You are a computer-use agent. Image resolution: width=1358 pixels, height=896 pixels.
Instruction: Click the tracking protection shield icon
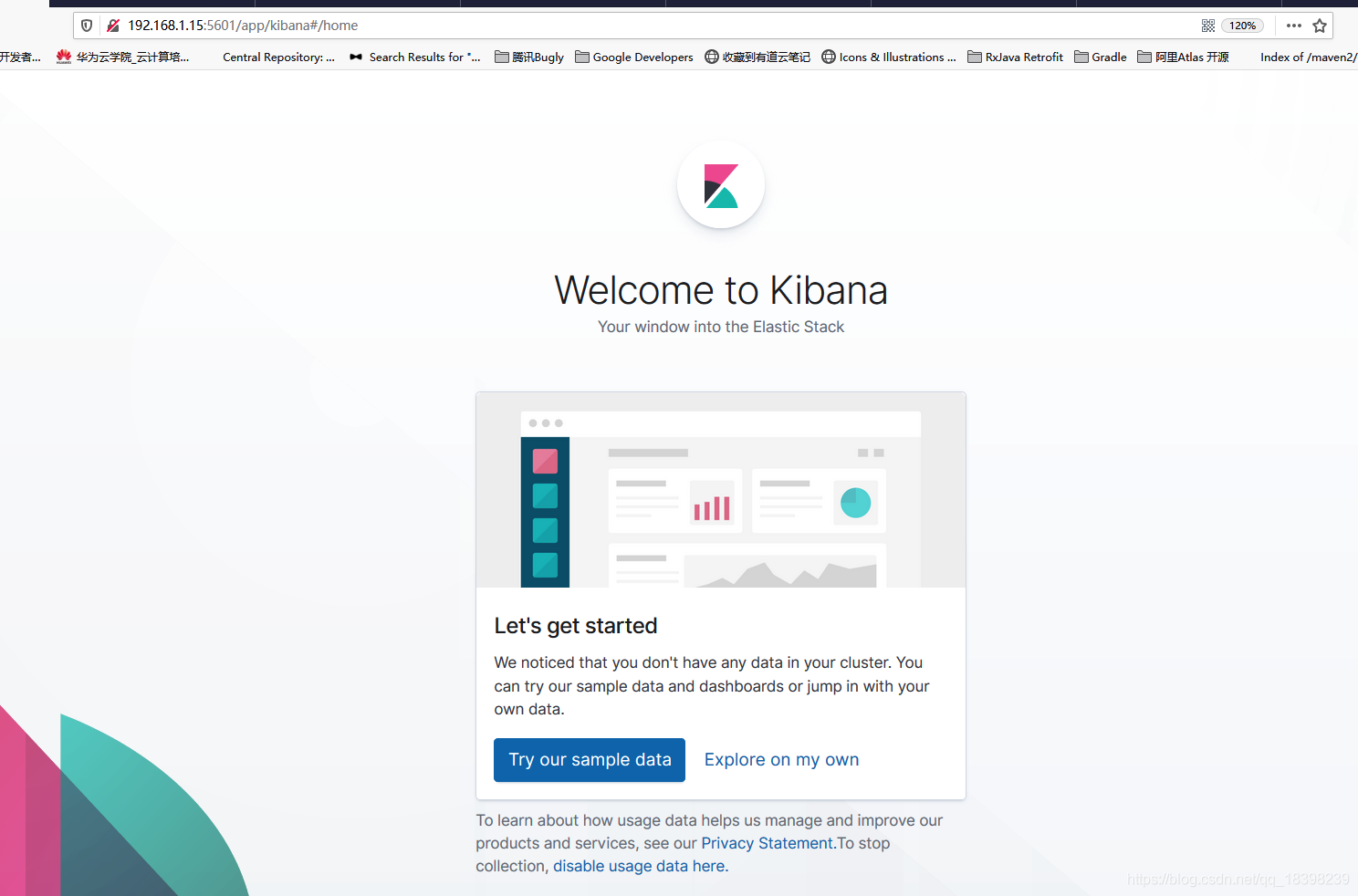coord(87,26)
